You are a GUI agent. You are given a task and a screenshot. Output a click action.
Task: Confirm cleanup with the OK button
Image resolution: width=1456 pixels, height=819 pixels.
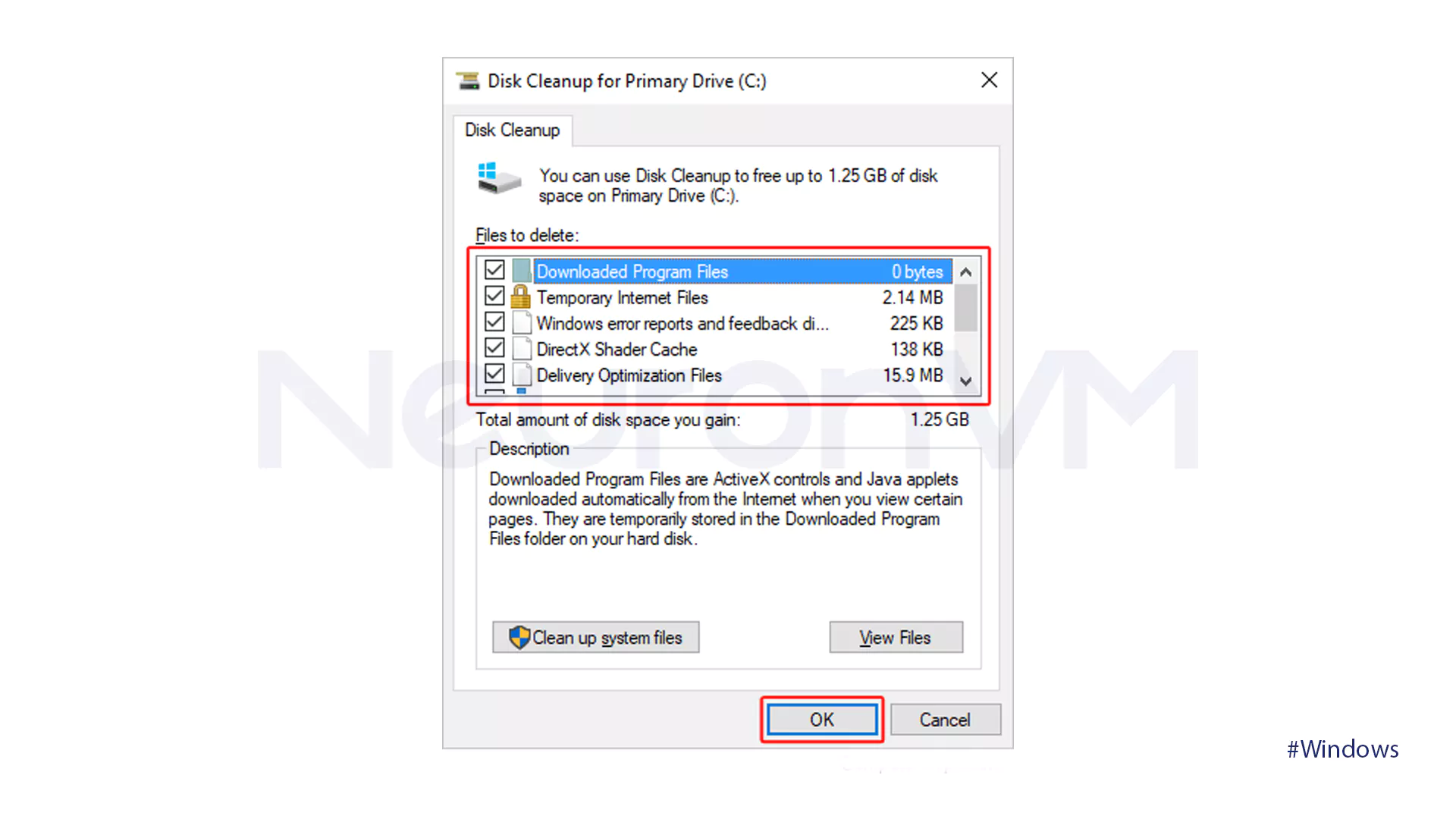(x=822, y=720)
